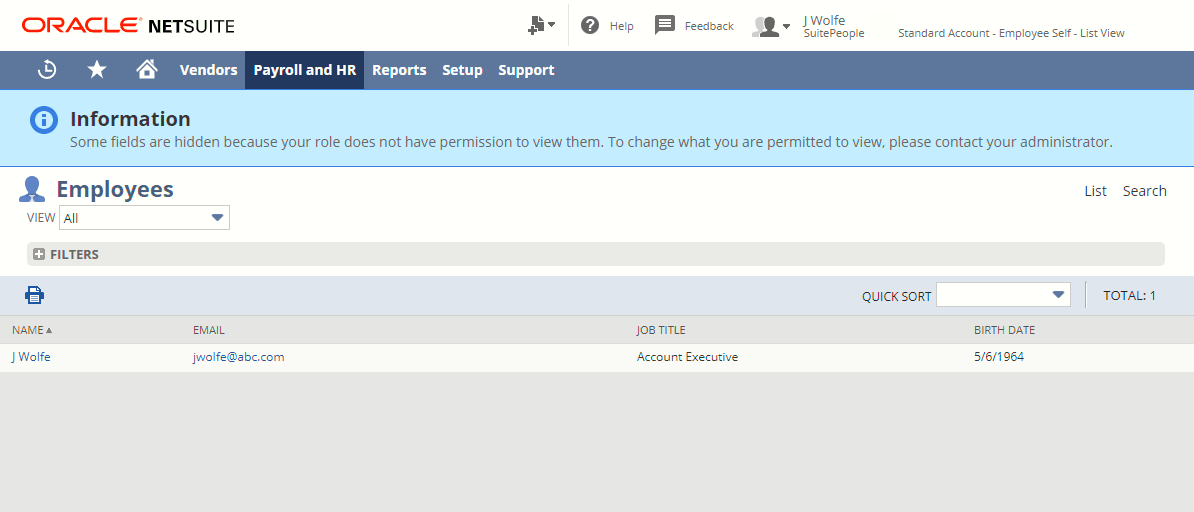Sort by the BIRTH DATE column header
The height and width of the screenshot is (512, 1194).
pyautogui.click(x=1004, y=330)
